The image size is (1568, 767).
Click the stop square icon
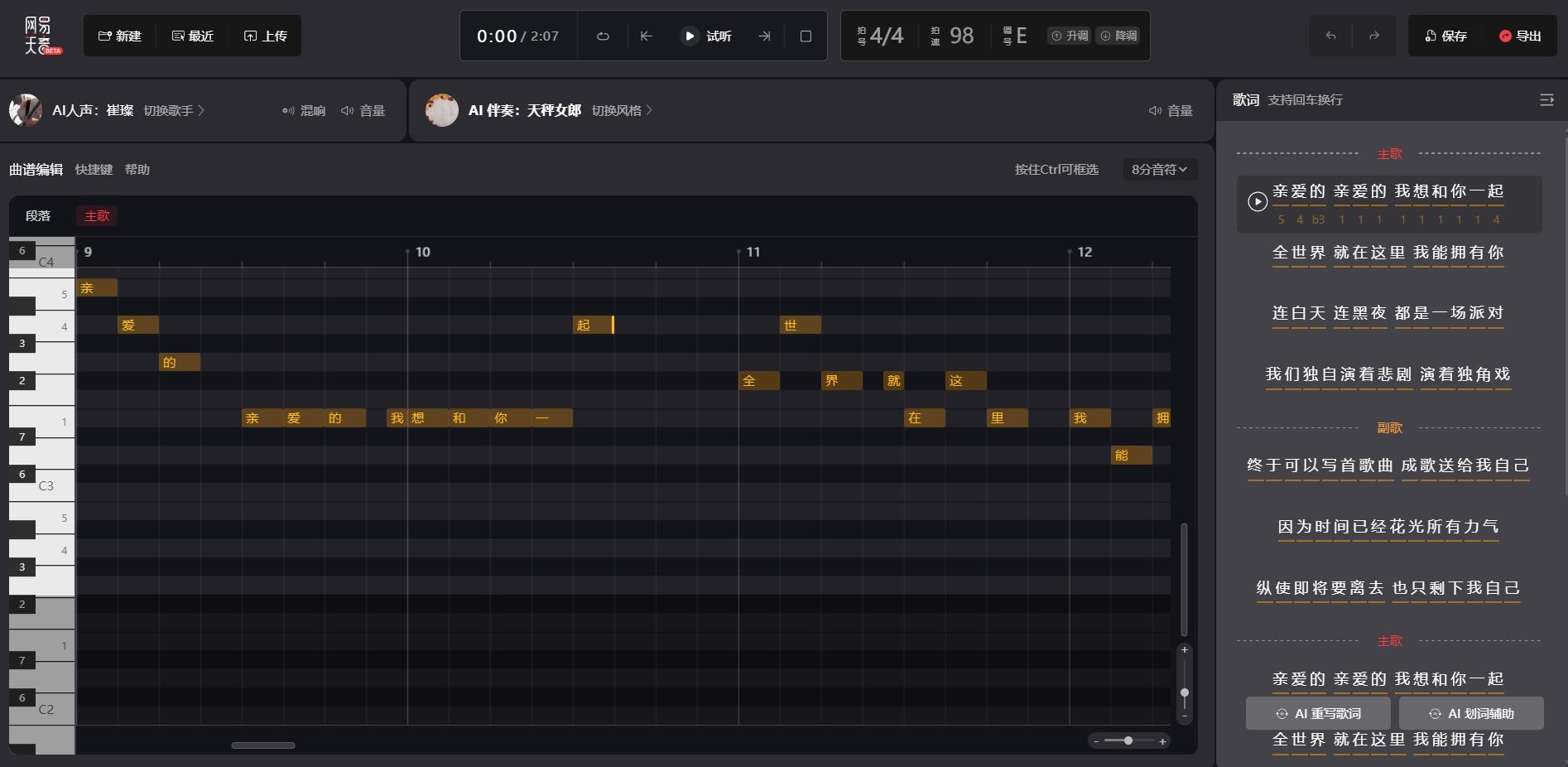pos(806,36)
